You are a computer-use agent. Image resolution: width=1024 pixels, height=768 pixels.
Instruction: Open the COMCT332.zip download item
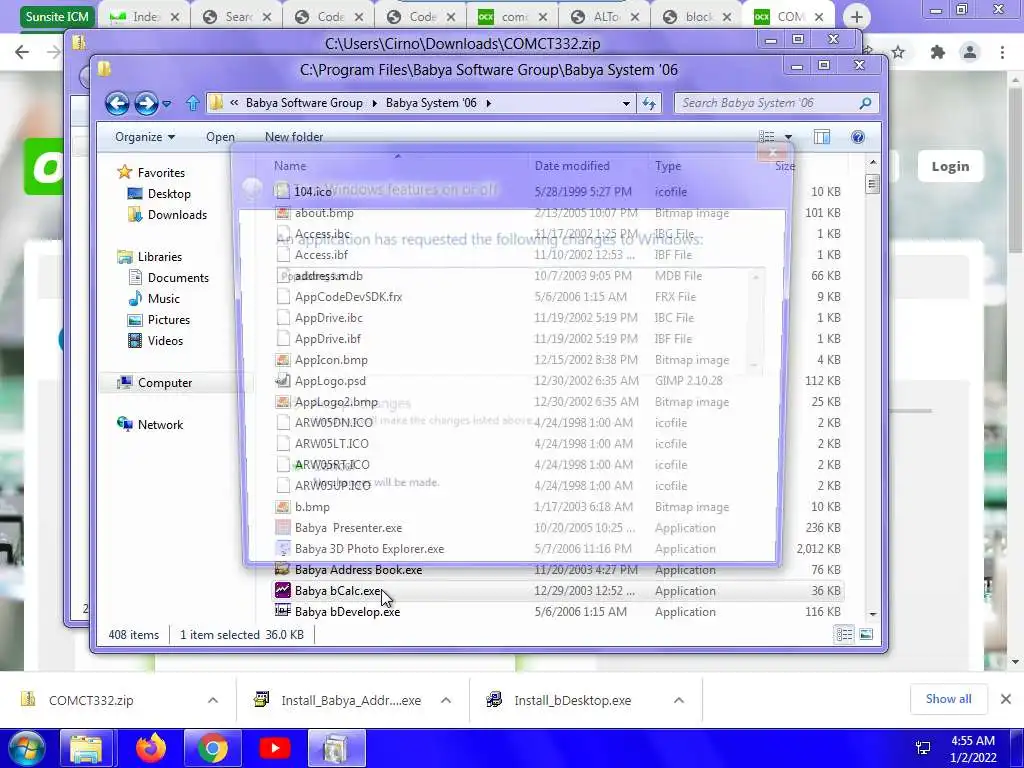click(x=90, y=700)
